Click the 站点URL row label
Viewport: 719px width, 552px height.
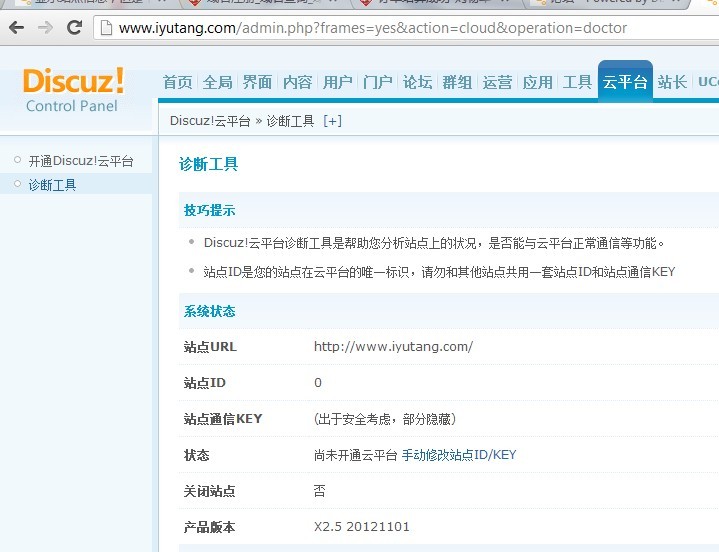[210, 347]
